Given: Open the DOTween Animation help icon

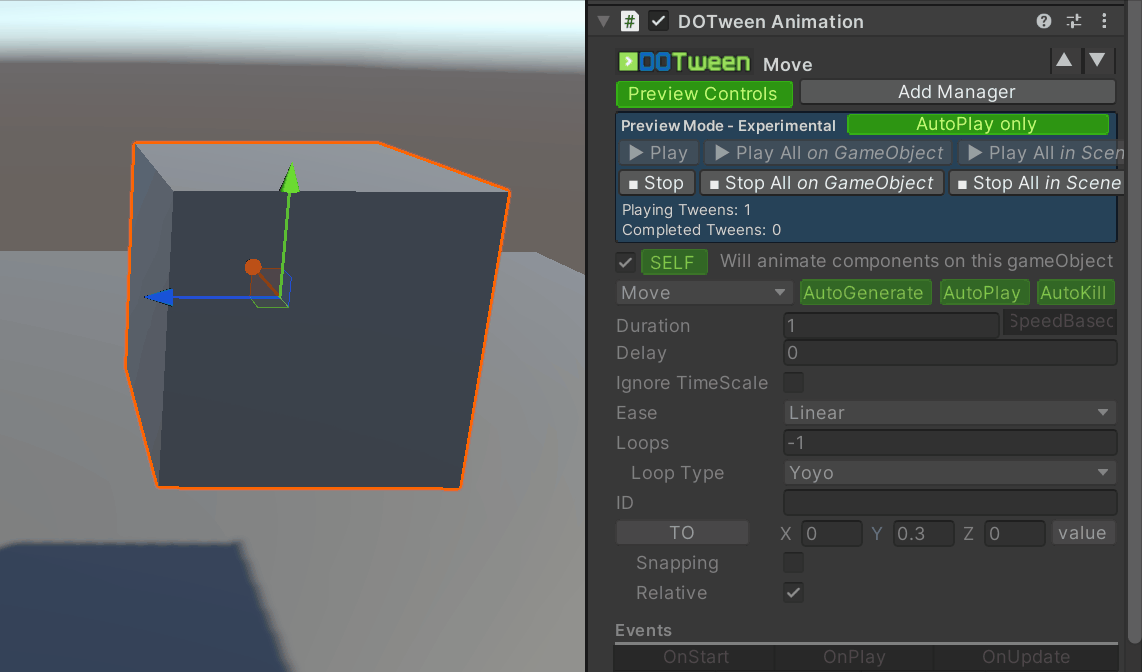Looking at the screenshot, I should coord(1043,21).
